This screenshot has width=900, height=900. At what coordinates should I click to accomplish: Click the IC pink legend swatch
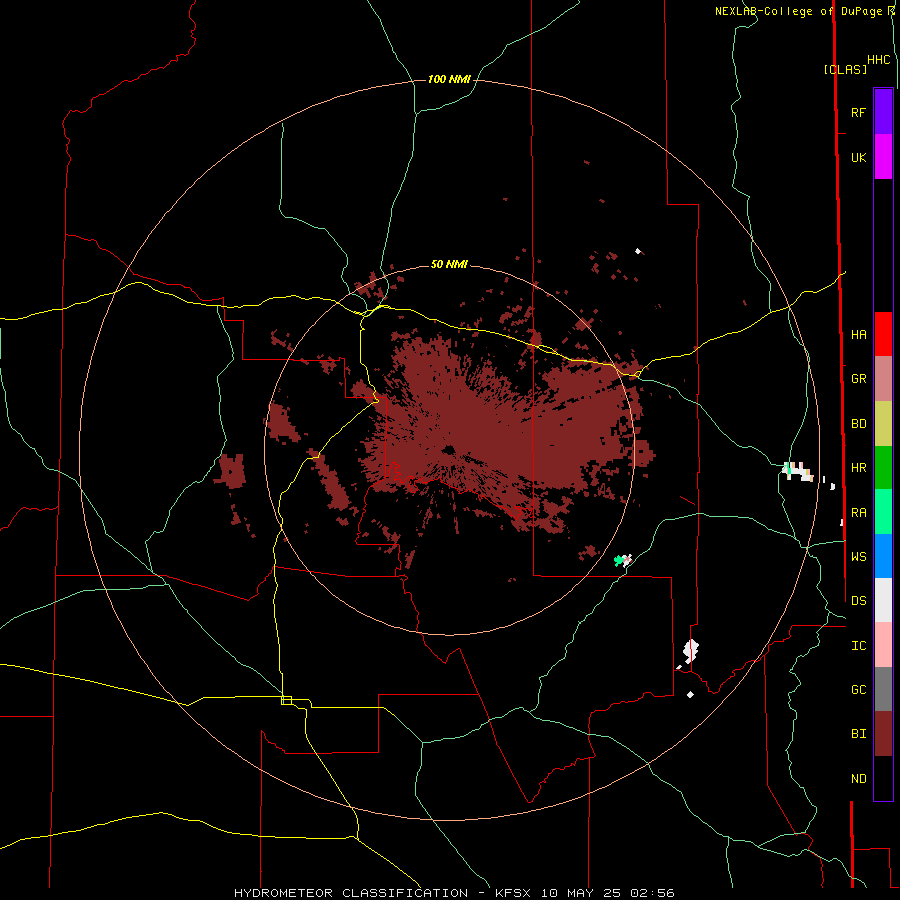click(x=883, y=645)
